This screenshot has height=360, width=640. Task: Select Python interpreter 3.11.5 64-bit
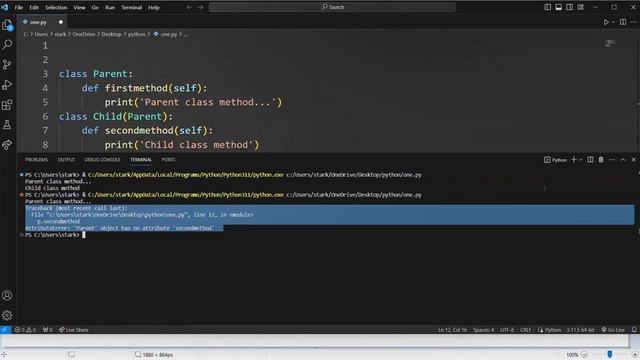click(x=580, y=330)
